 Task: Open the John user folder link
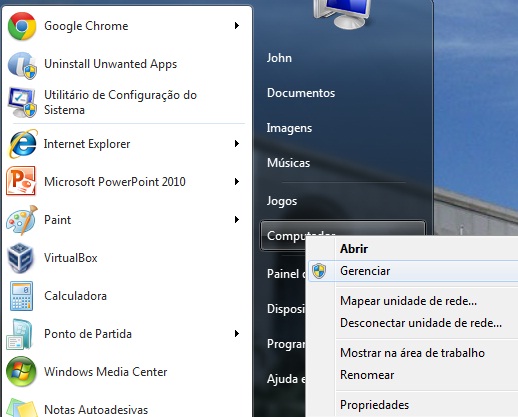tap(279, 58)
